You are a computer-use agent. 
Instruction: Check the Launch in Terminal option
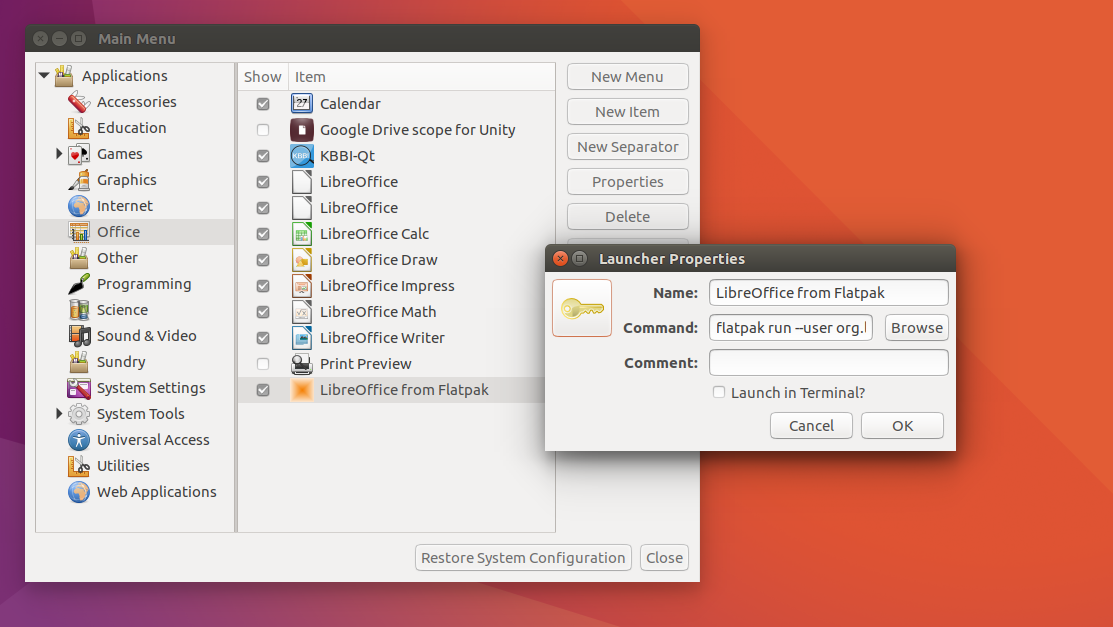[x=719, y=392]
